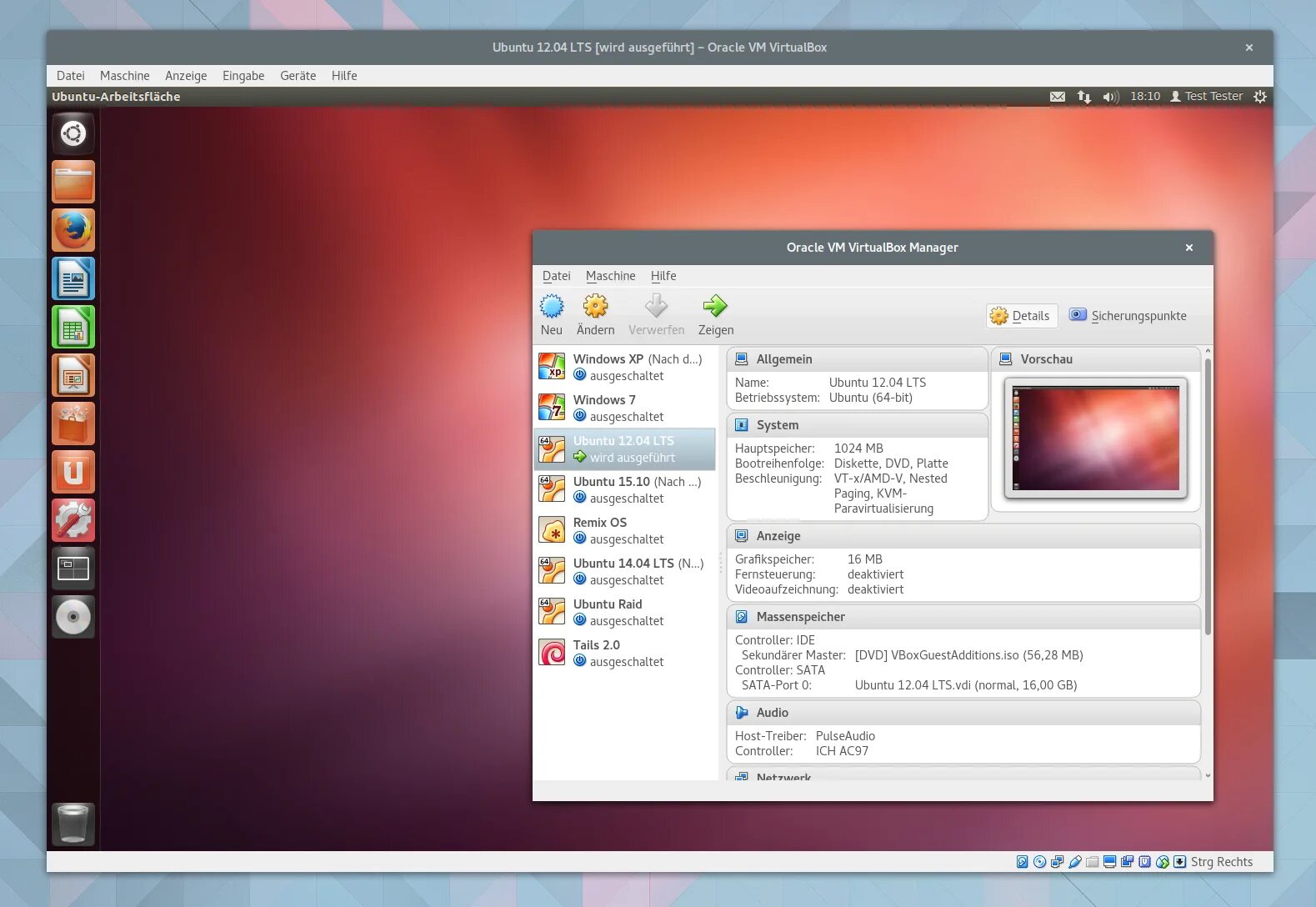
Task: Switch to Sicherungspunkte view
Action: coord(1128,316)
